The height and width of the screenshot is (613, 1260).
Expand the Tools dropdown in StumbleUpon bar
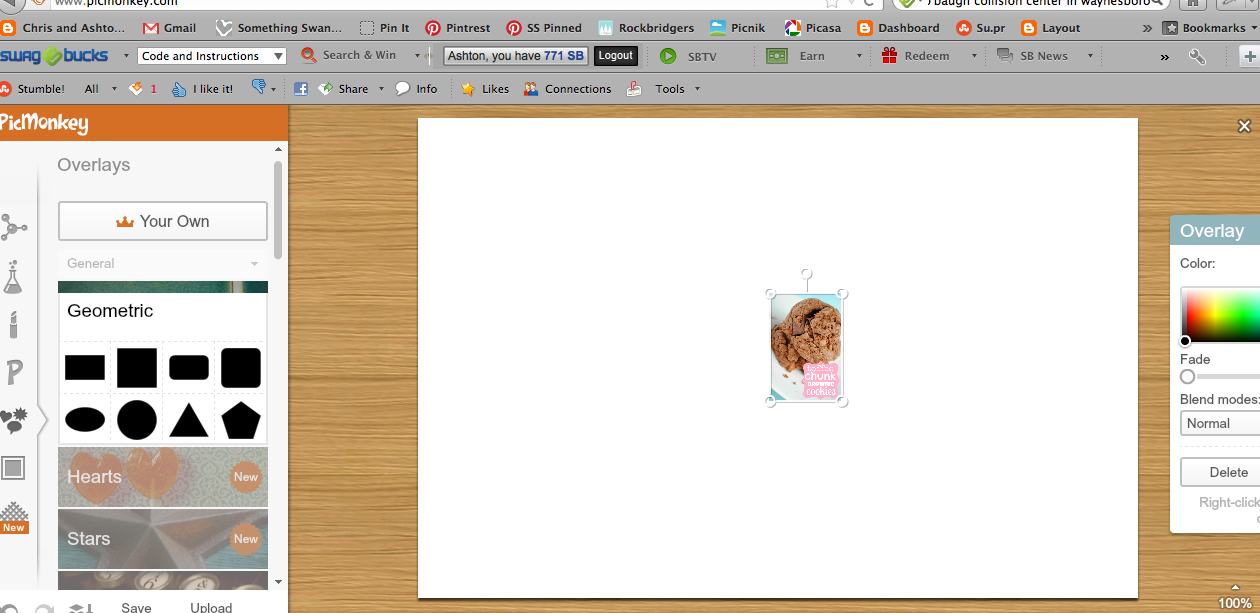[697, 89]
